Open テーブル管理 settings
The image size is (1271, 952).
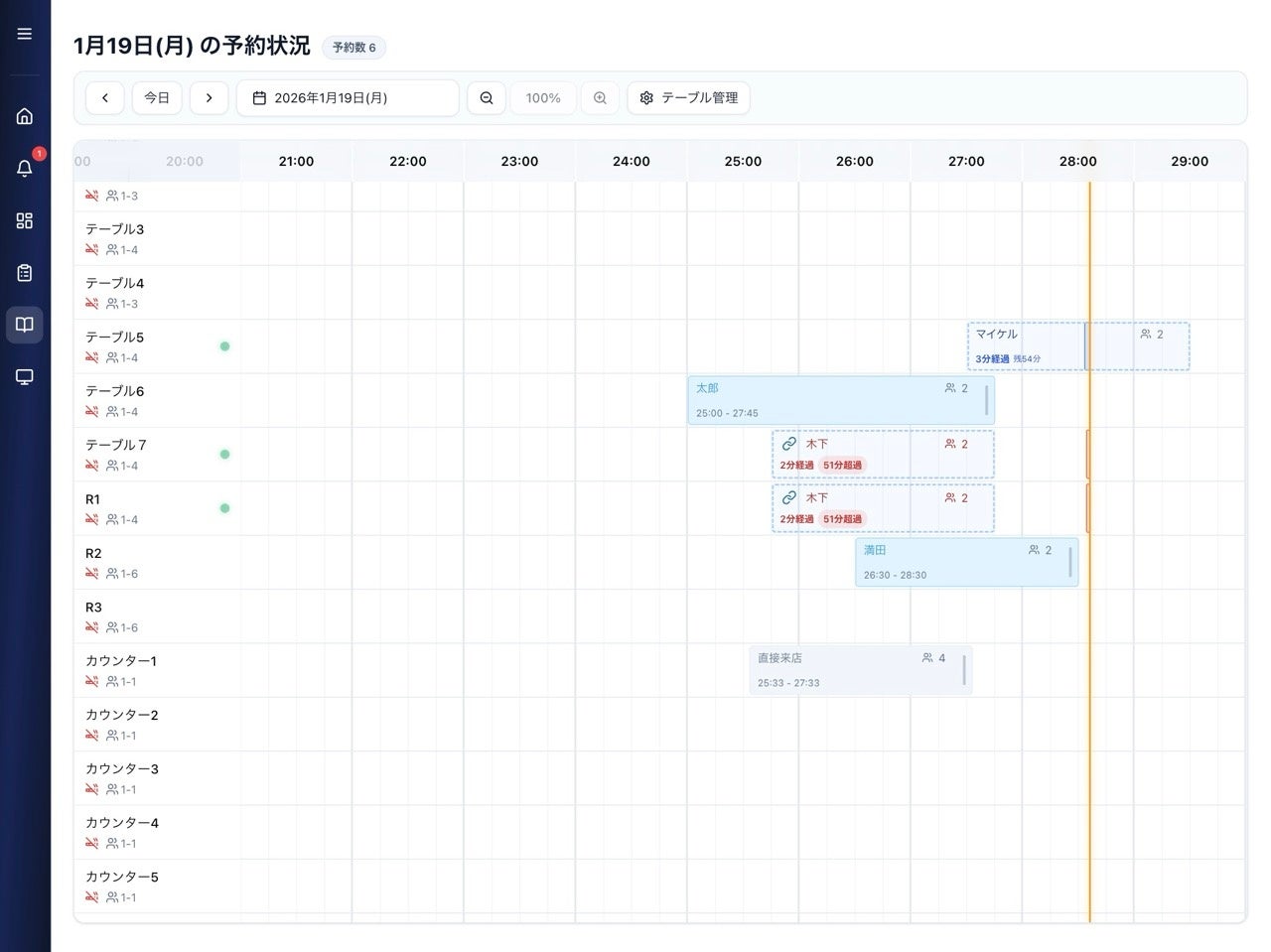[x=688, y=98]
